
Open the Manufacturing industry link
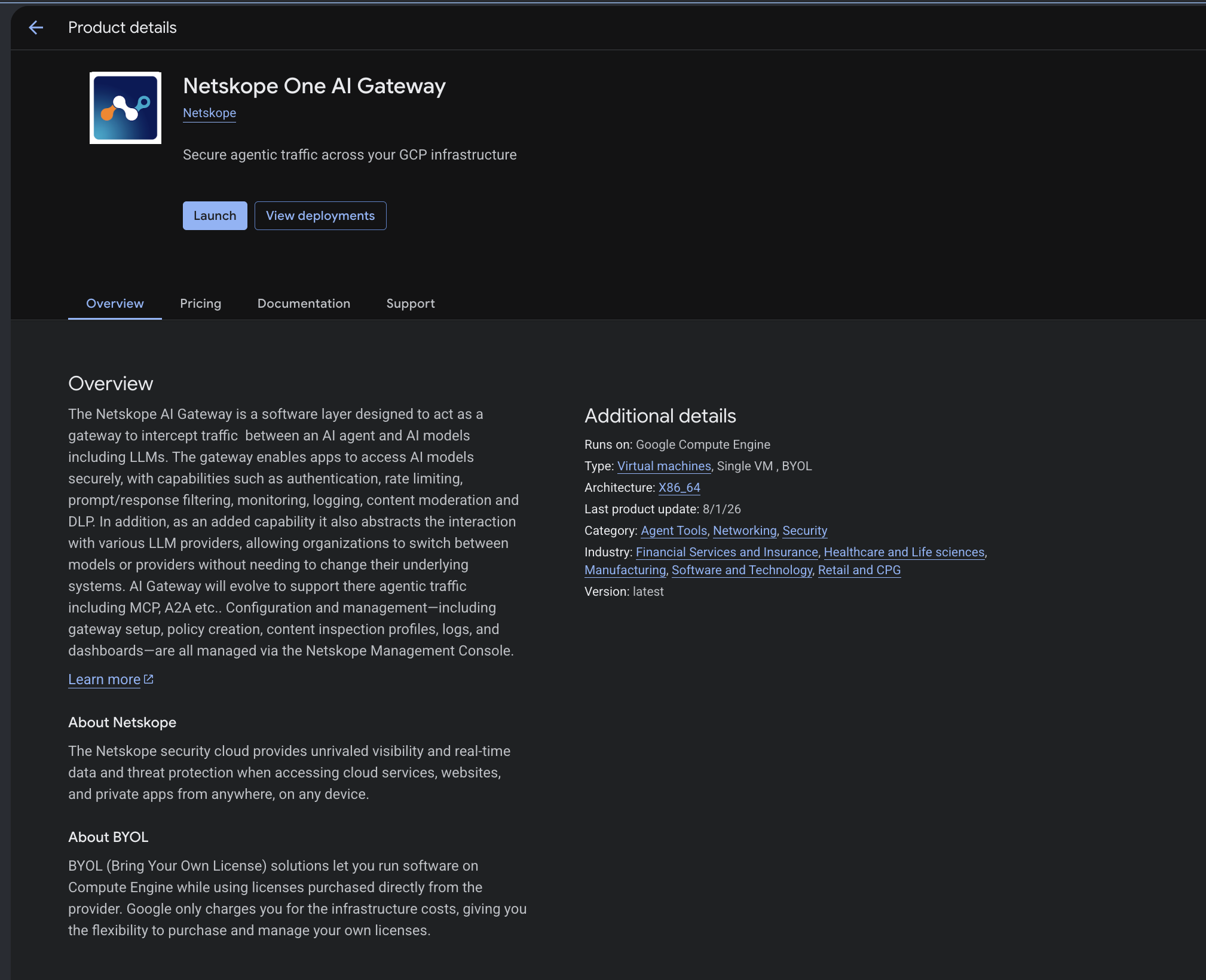pos(625,570)
